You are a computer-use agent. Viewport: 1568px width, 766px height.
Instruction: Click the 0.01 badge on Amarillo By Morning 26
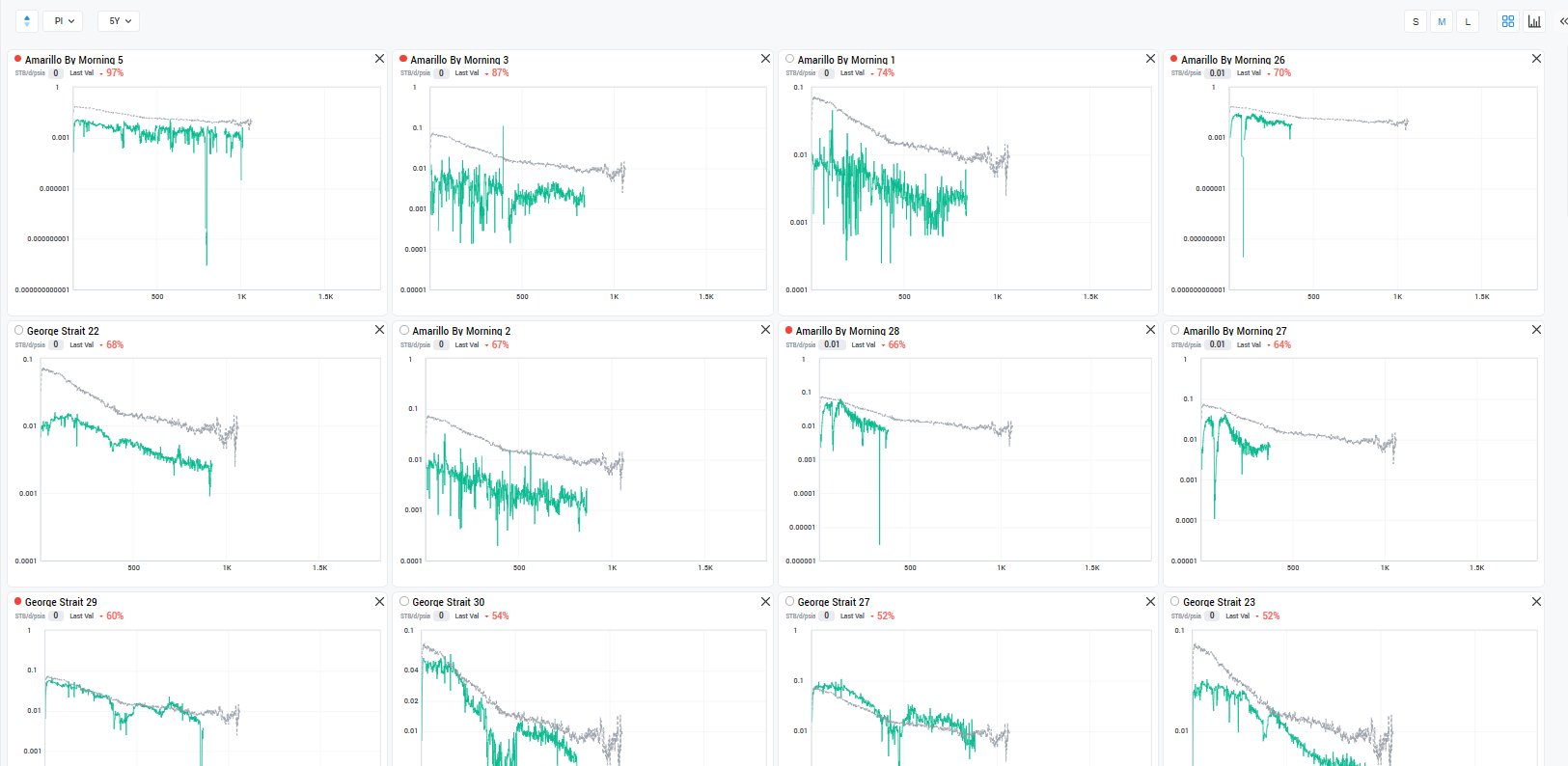click(1218, 73)
